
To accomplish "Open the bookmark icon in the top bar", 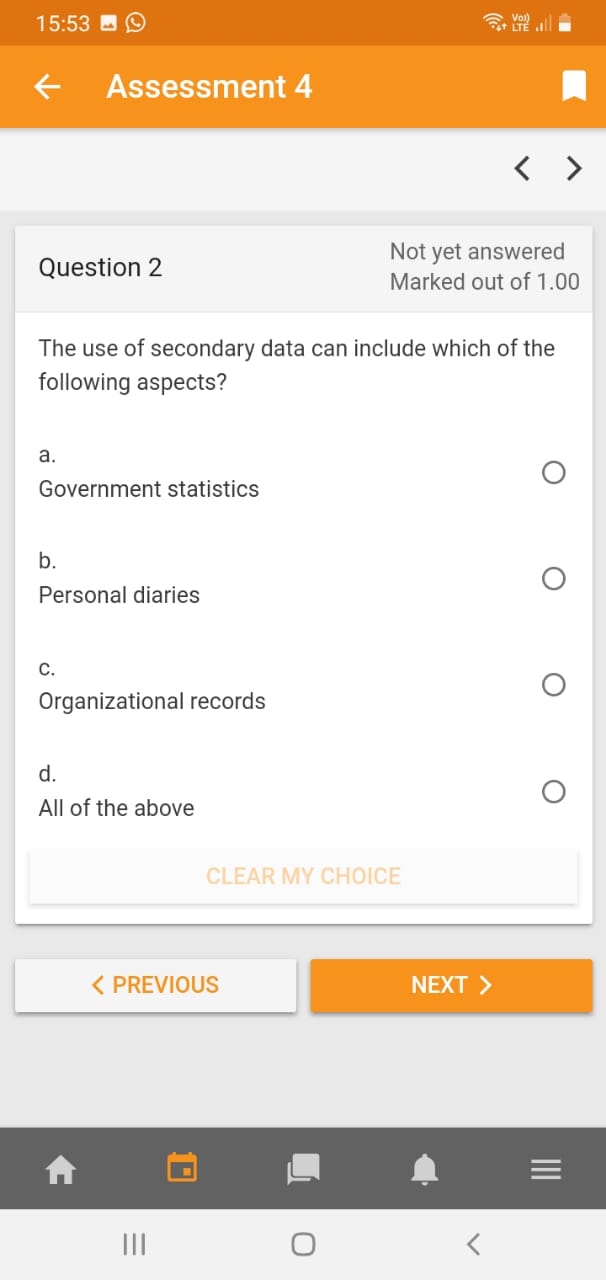I will tap(573, 86).
